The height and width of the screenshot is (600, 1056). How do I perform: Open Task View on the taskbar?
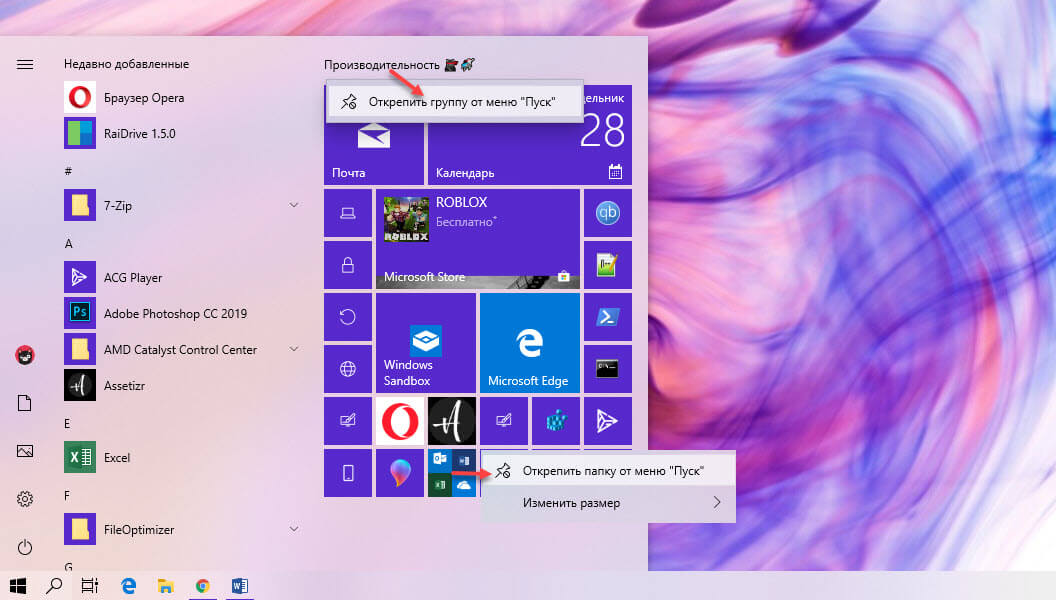pos(90,586)
